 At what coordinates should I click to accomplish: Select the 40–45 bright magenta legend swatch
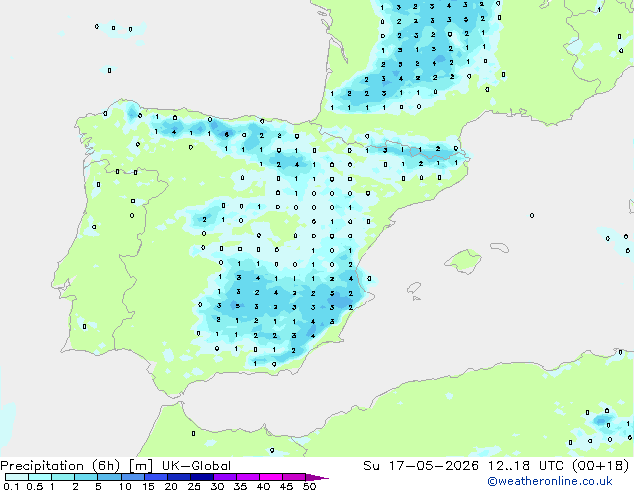click(271, 477)
